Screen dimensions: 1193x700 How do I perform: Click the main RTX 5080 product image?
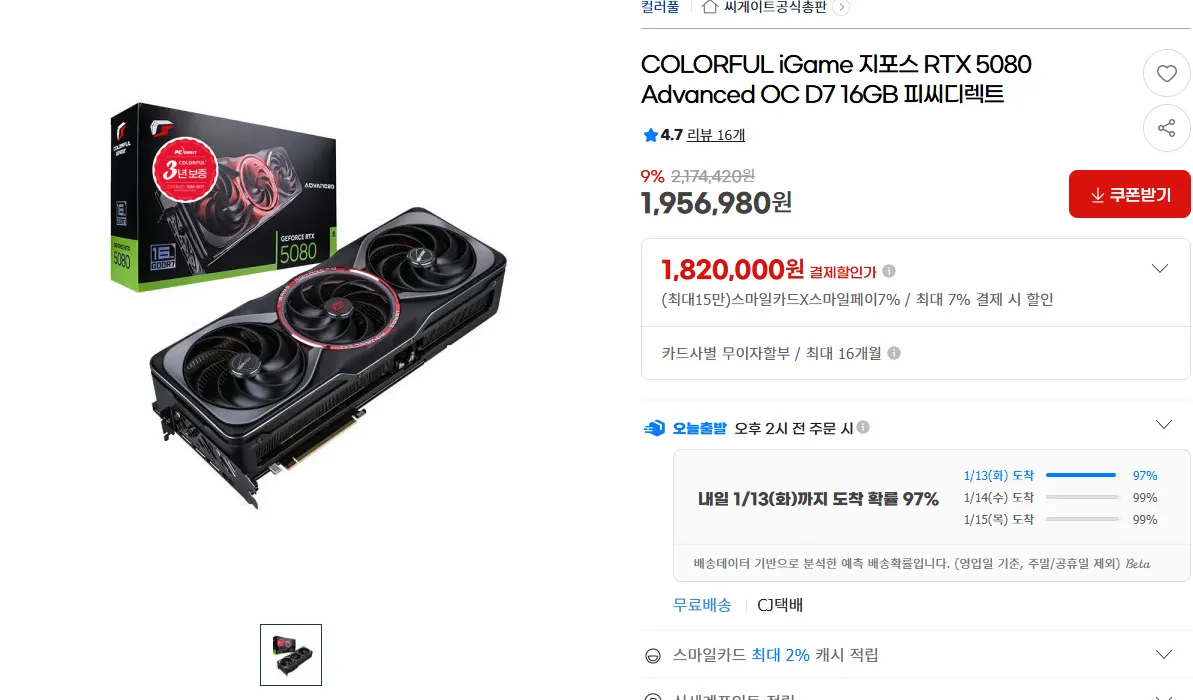pos(308,304)
